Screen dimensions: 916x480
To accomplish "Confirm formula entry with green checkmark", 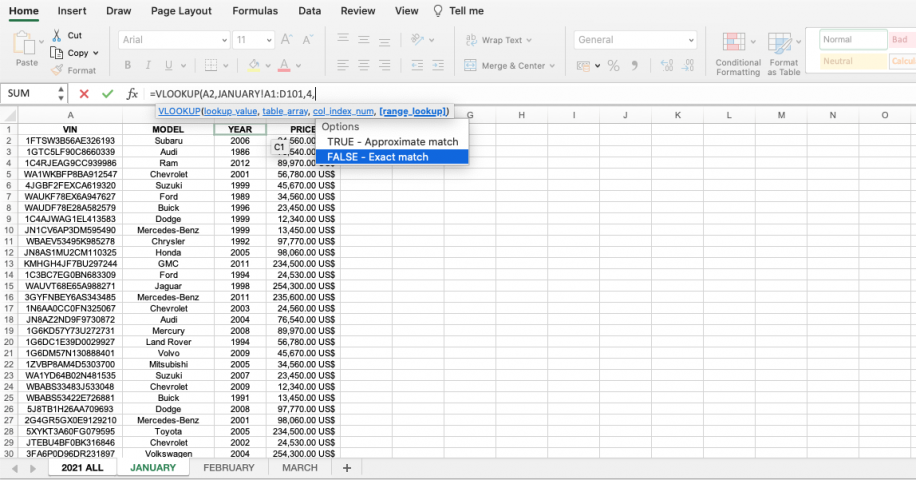I will point(108,94).
